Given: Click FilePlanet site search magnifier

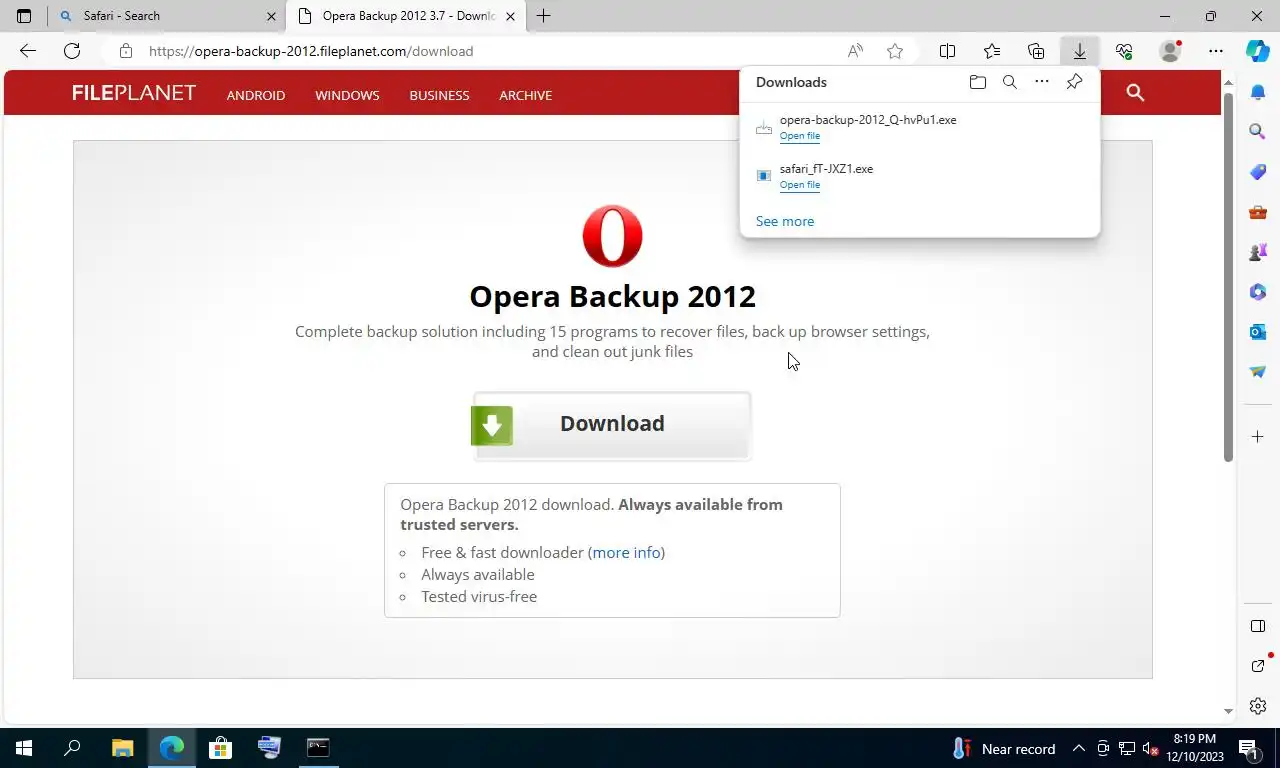Looking at the screenshot, I should tap(1135, 93).
